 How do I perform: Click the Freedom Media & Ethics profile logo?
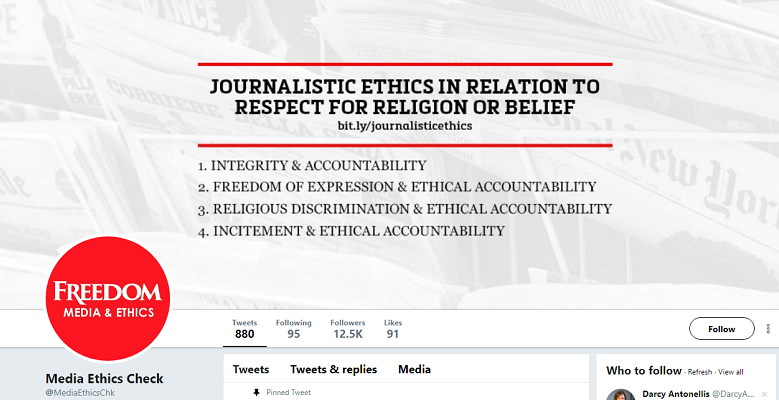tap(107, 299)
